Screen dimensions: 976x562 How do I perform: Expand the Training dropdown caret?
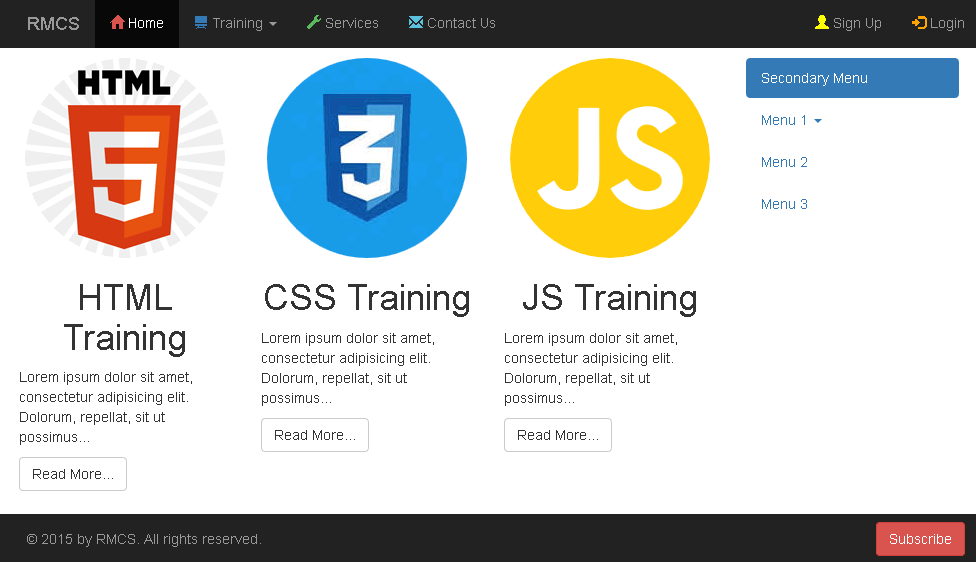click(273, 24)
